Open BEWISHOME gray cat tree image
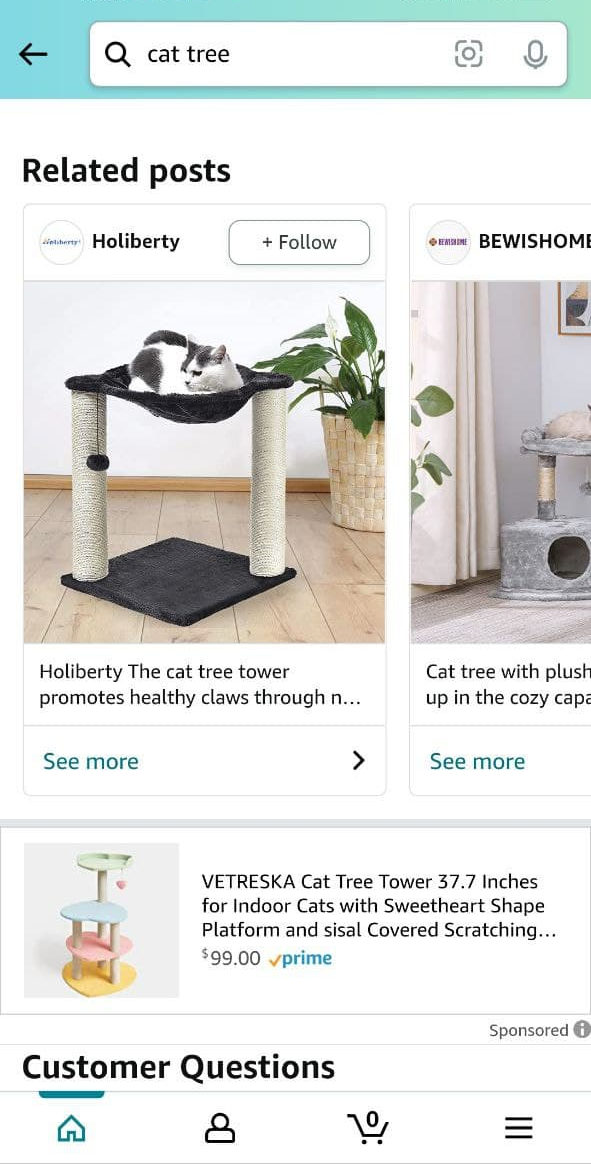 [501, 462]
